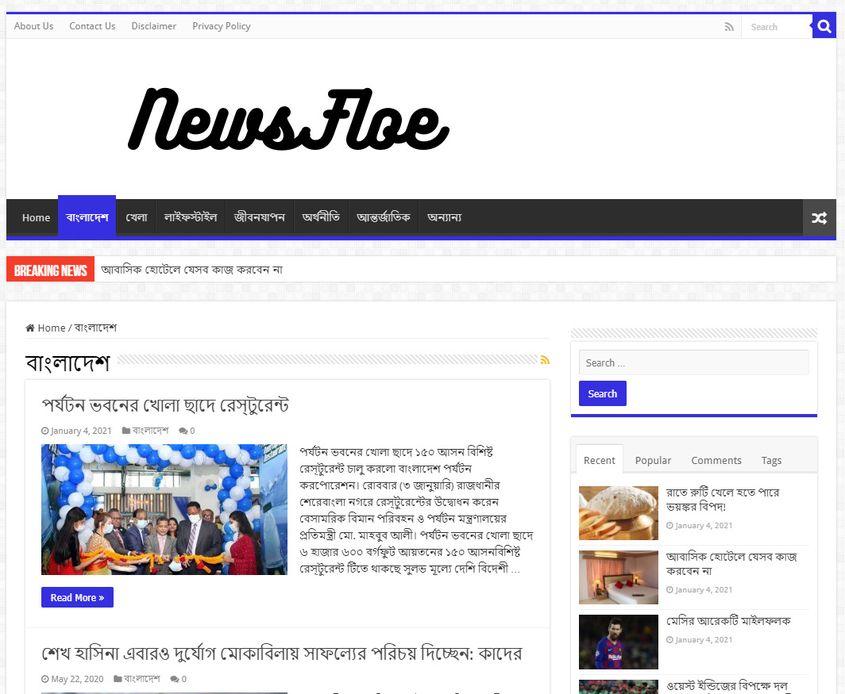Go to আন্তর্জাতিক in the navigation bar
This screenshot has width=845, height=694.
[x=383, y=218]
